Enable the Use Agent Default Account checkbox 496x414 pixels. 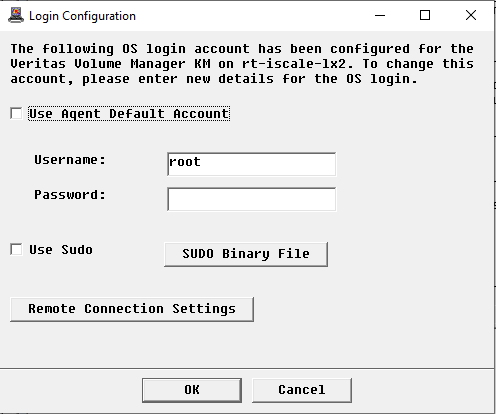pos(16,113)
